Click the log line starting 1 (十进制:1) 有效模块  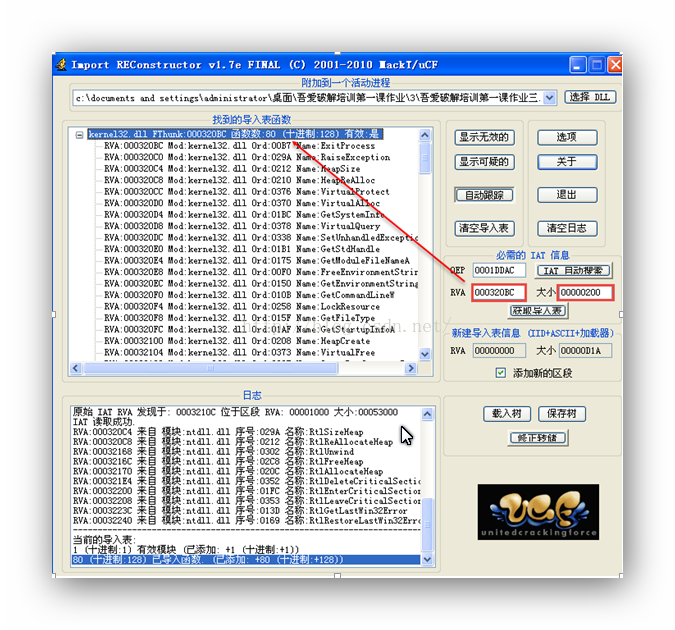[x=186, y=550]
